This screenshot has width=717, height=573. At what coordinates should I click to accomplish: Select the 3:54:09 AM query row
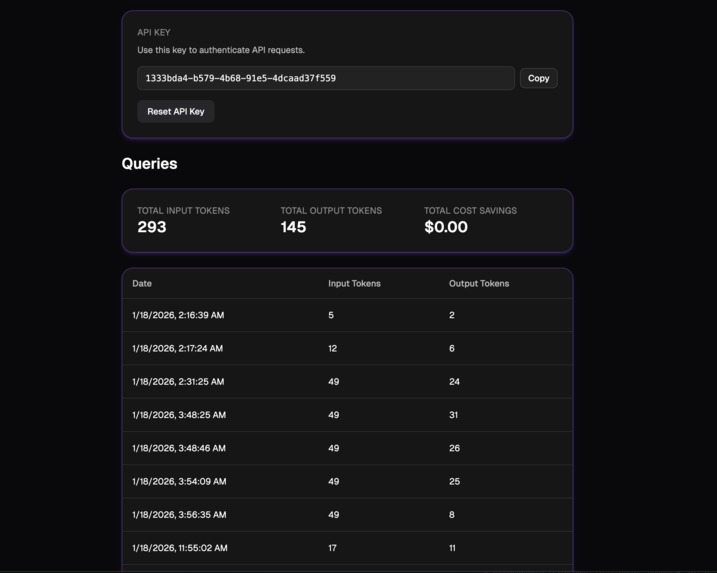point(348,482)
